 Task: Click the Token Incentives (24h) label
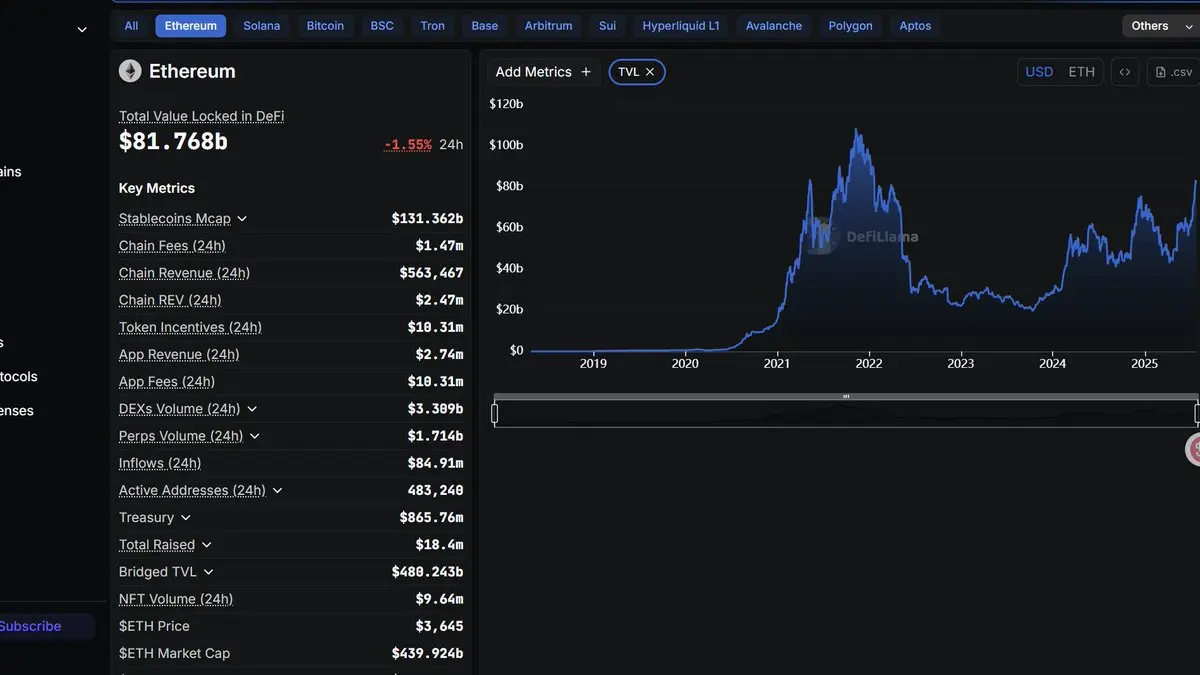[x=190, y=327]
